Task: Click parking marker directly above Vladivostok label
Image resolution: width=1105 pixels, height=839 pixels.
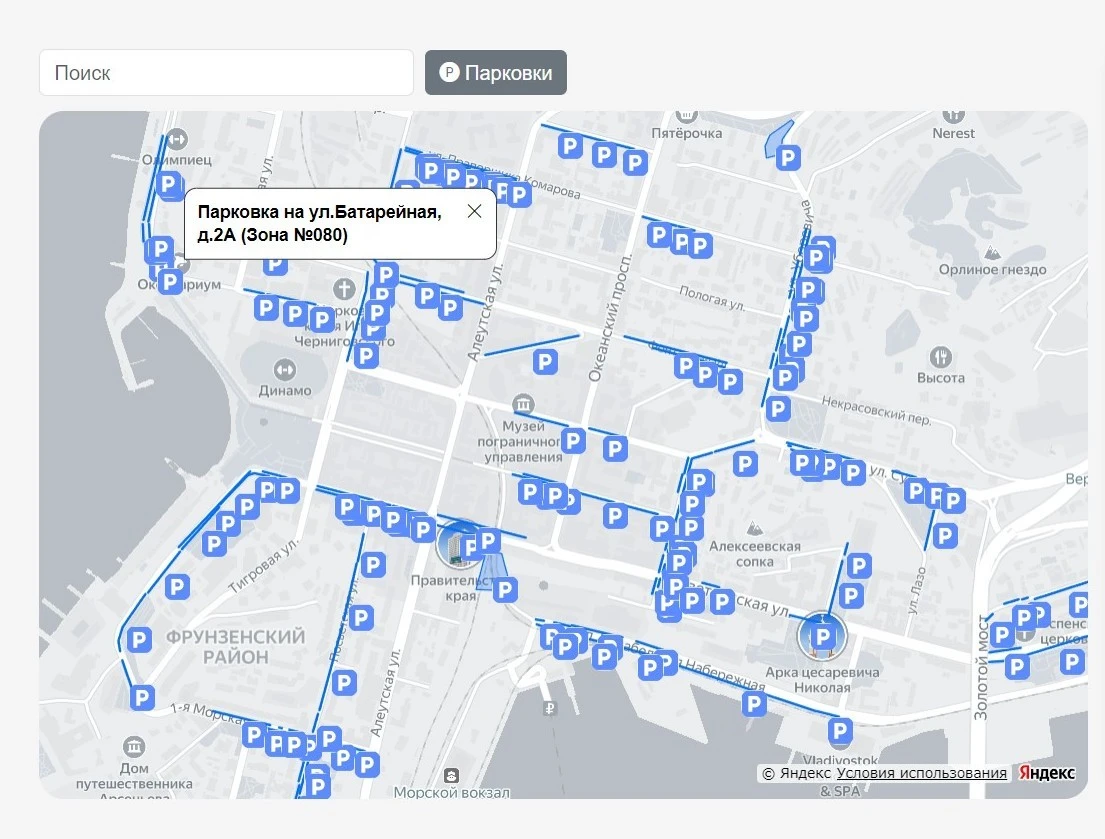Action: [841, 730]
